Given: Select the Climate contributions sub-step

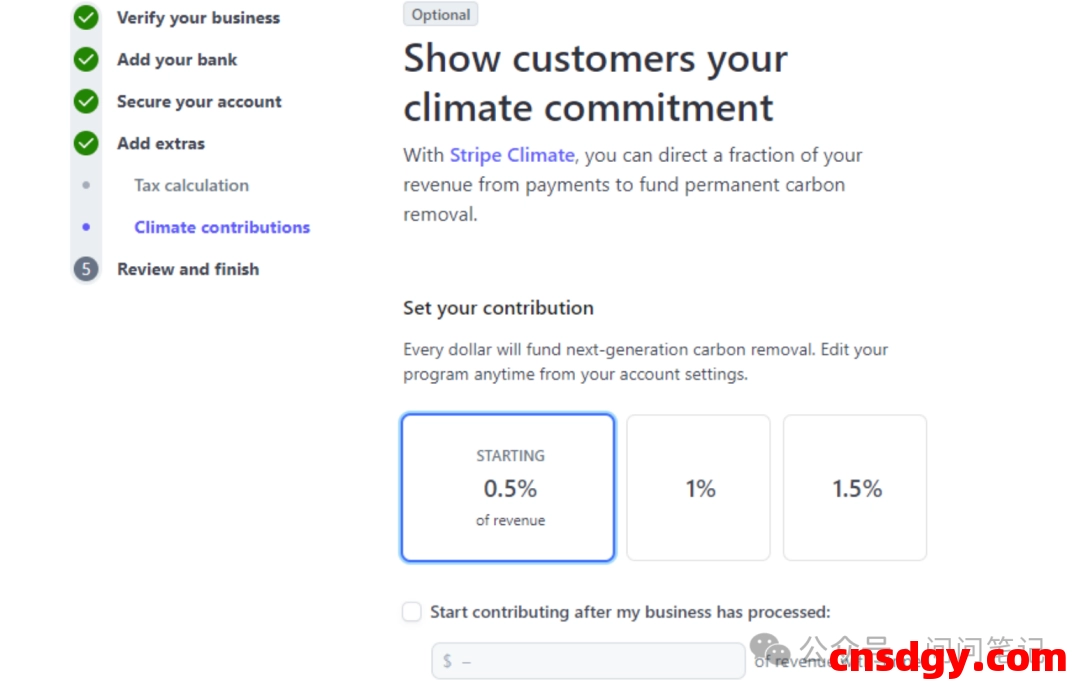Looking at the screenshot, I should coord(222,227).
